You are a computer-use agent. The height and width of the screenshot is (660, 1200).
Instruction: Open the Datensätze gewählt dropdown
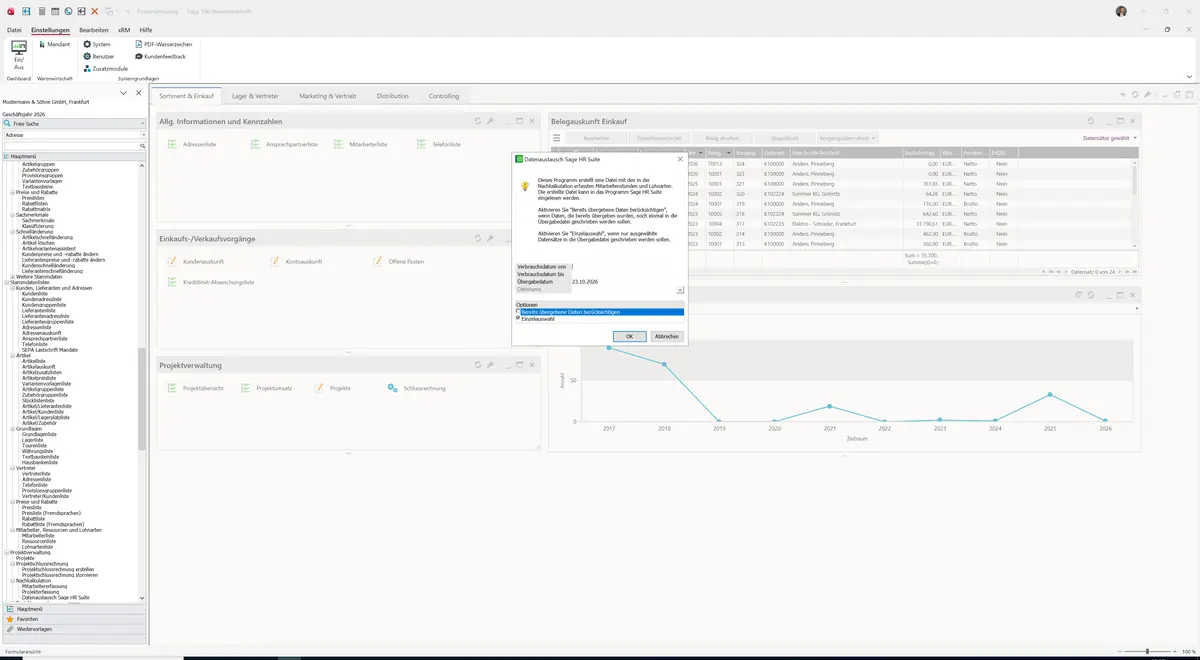[x=1110, y=138]
